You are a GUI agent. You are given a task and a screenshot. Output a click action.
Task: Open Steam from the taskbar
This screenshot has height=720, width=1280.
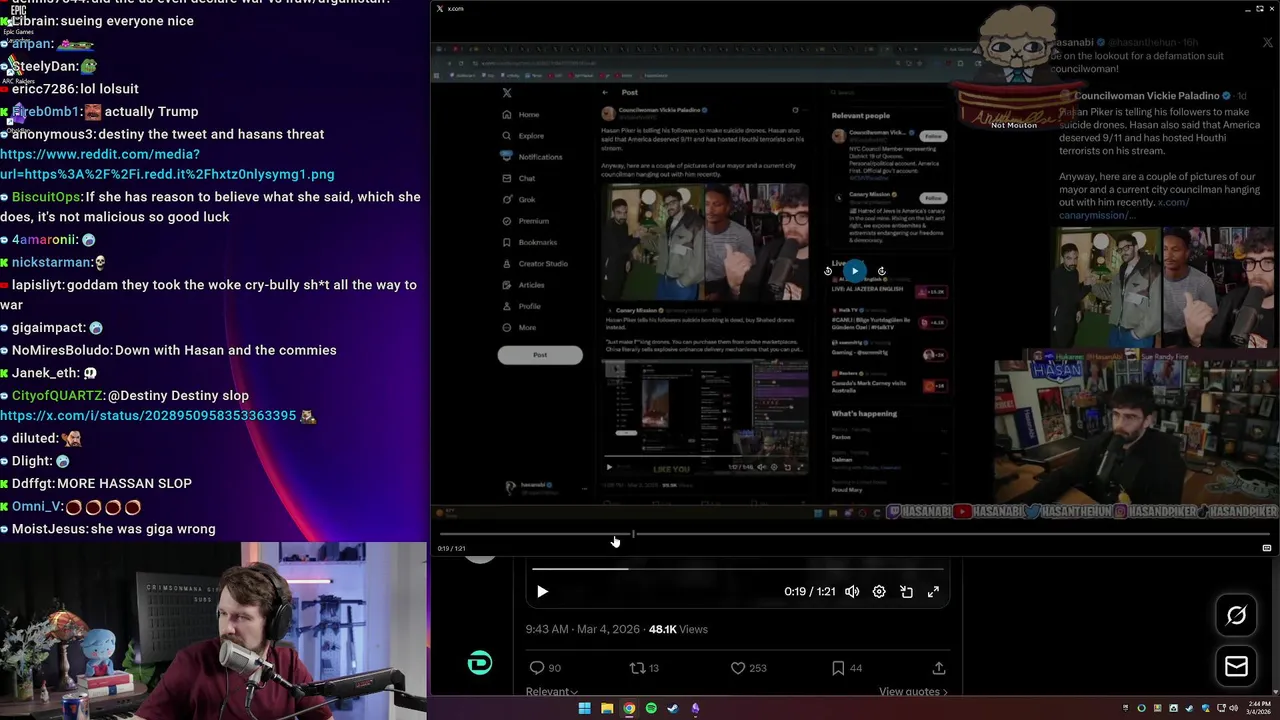tap(673, 709)
